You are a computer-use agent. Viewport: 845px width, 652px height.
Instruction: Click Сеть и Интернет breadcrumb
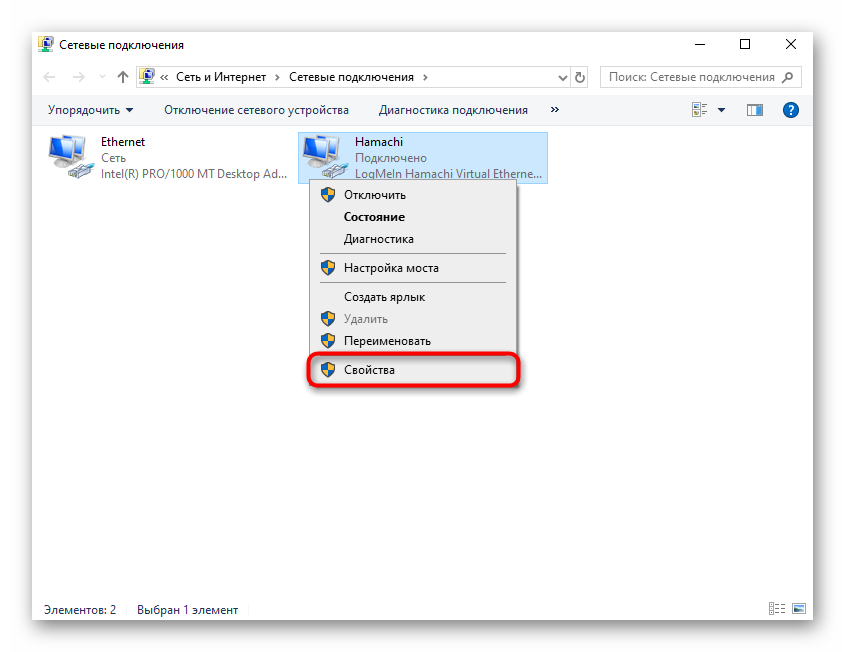point(221,77)
